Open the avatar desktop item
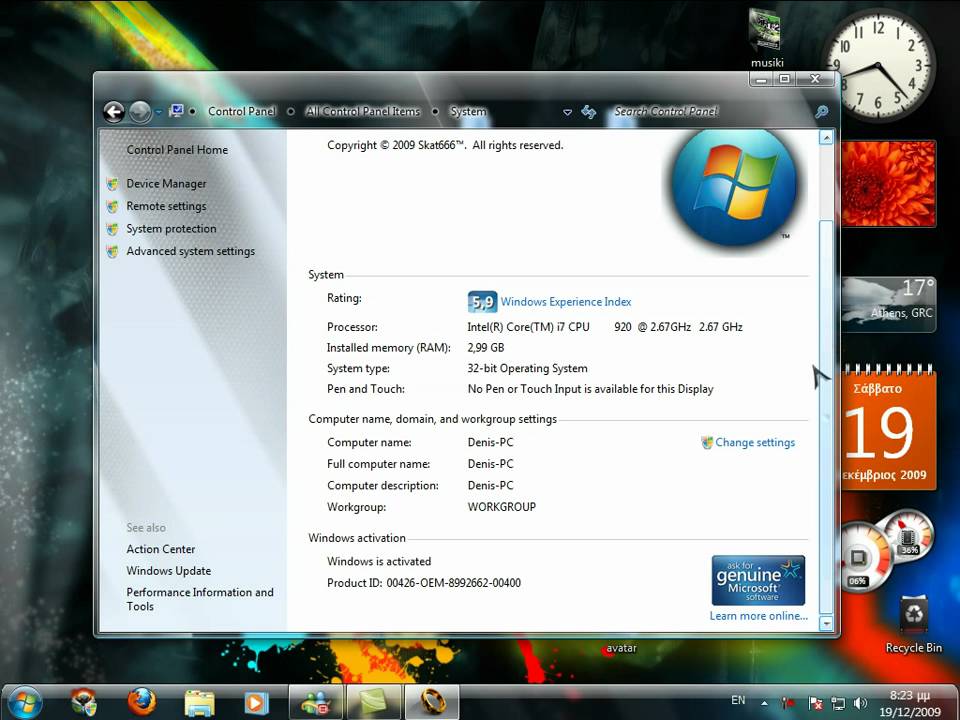Image resolution: width=960 pixels, height=720 pixels. 621,648
